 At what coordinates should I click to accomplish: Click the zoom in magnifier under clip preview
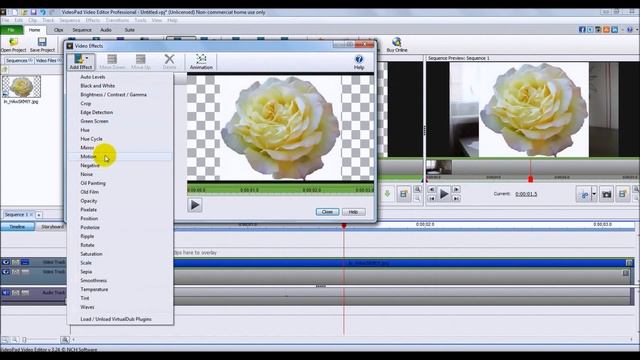[417, 189]
